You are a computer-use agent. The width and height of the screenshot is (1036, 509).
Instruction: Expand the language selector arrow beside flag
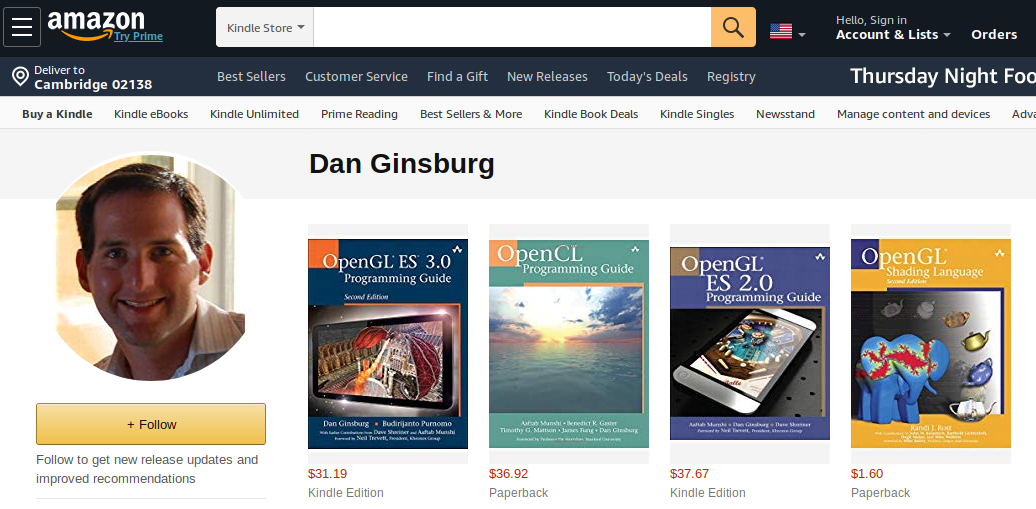tap(801, 34)
